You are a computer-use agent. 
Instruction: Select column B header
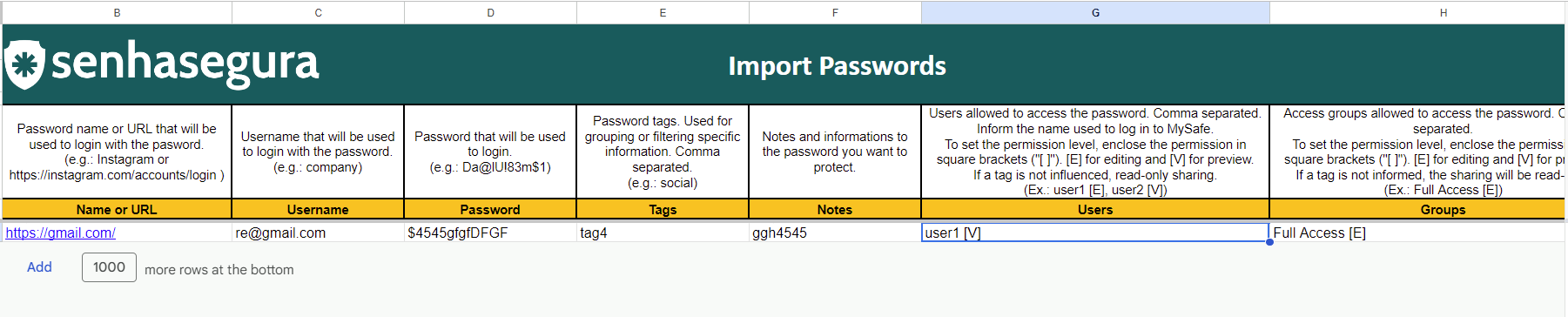[117, 12]
